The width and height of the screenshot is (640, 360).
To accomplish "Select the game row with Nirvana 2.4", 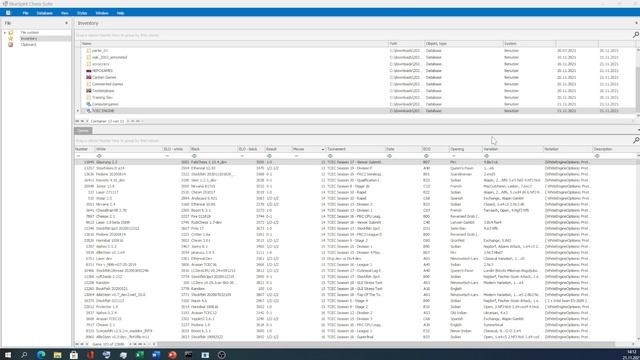I will click(x=356, y=204).
